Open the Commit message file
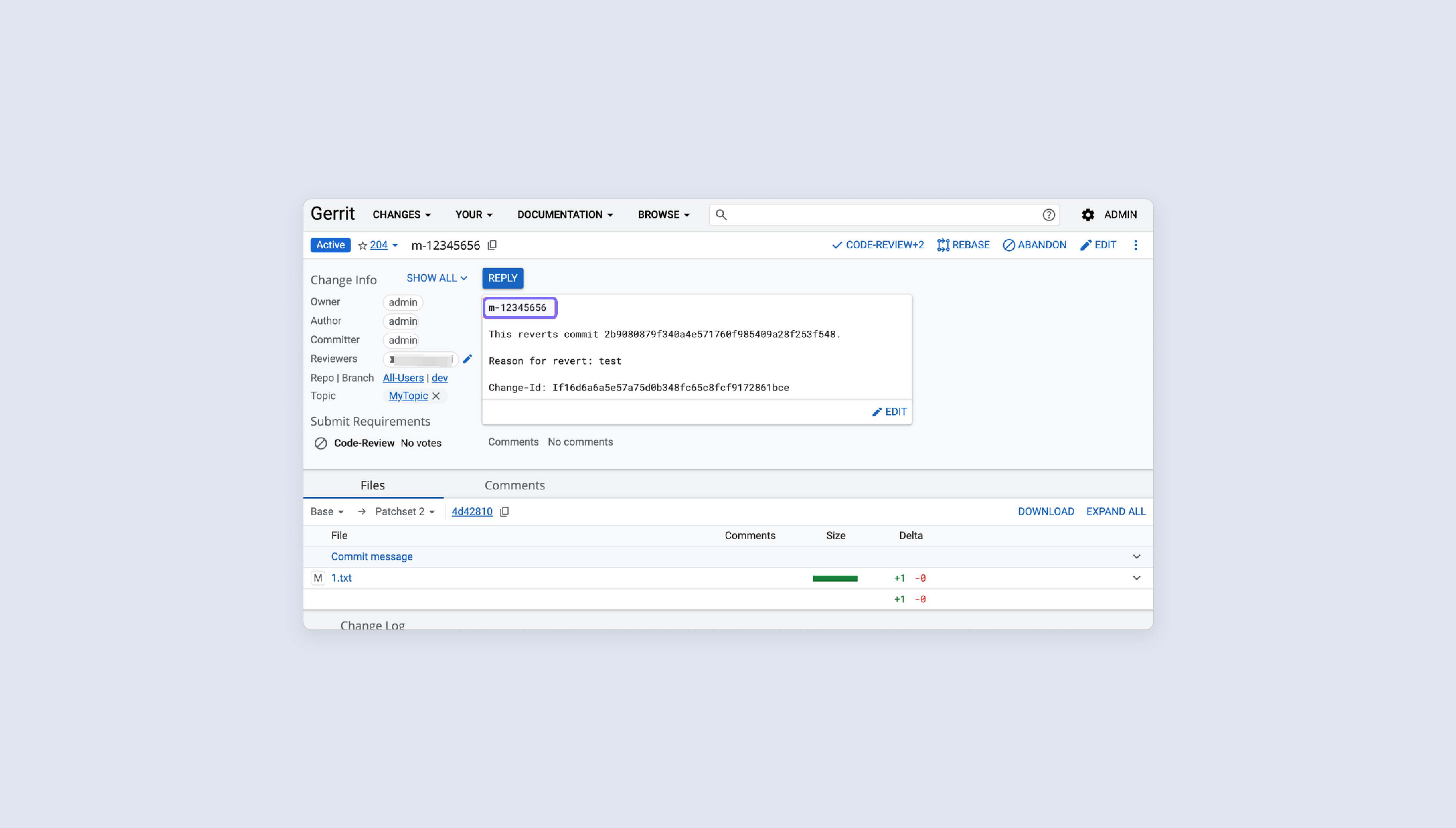The height and width of the screenshot is (828, 1456). tap(372, 557)
